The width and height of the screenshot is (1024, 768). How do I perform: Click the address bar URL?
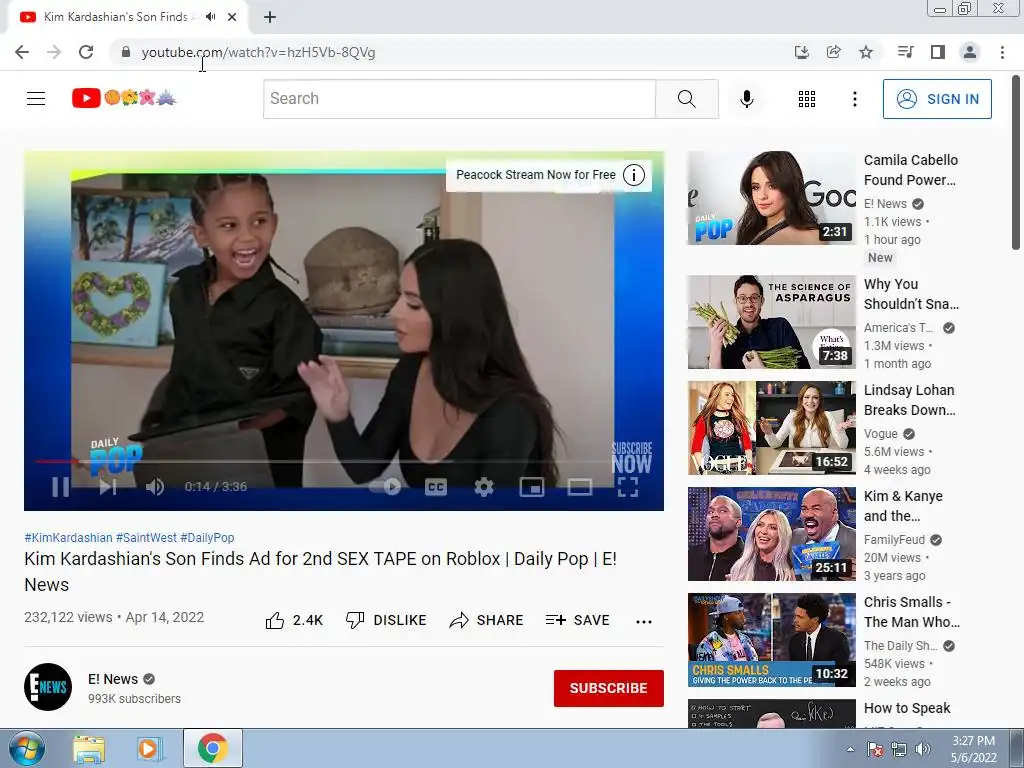point(258,52)
